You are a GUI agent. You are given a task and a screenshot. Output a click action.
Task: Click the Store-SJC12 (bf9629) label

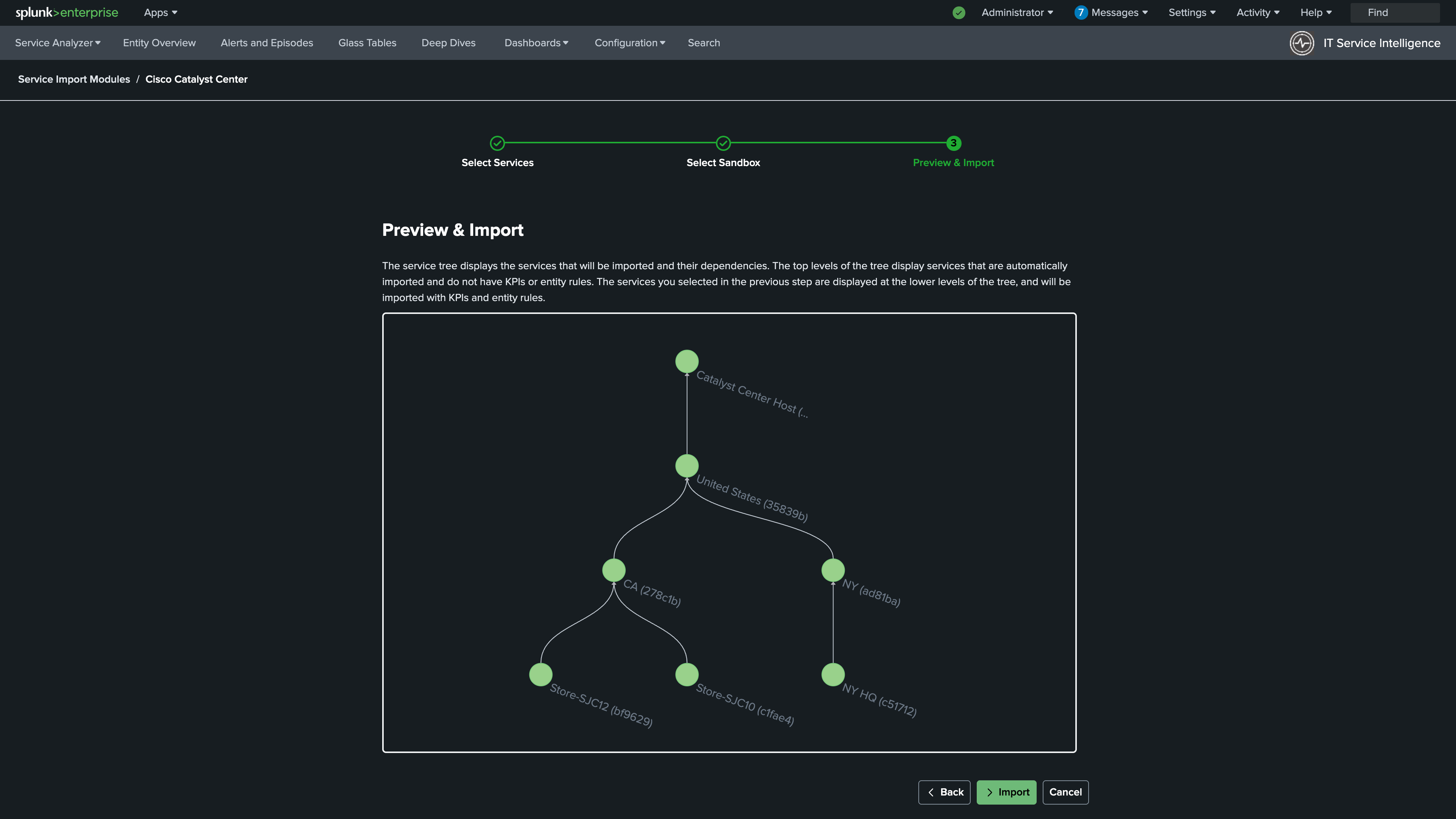tap(602, 706)
